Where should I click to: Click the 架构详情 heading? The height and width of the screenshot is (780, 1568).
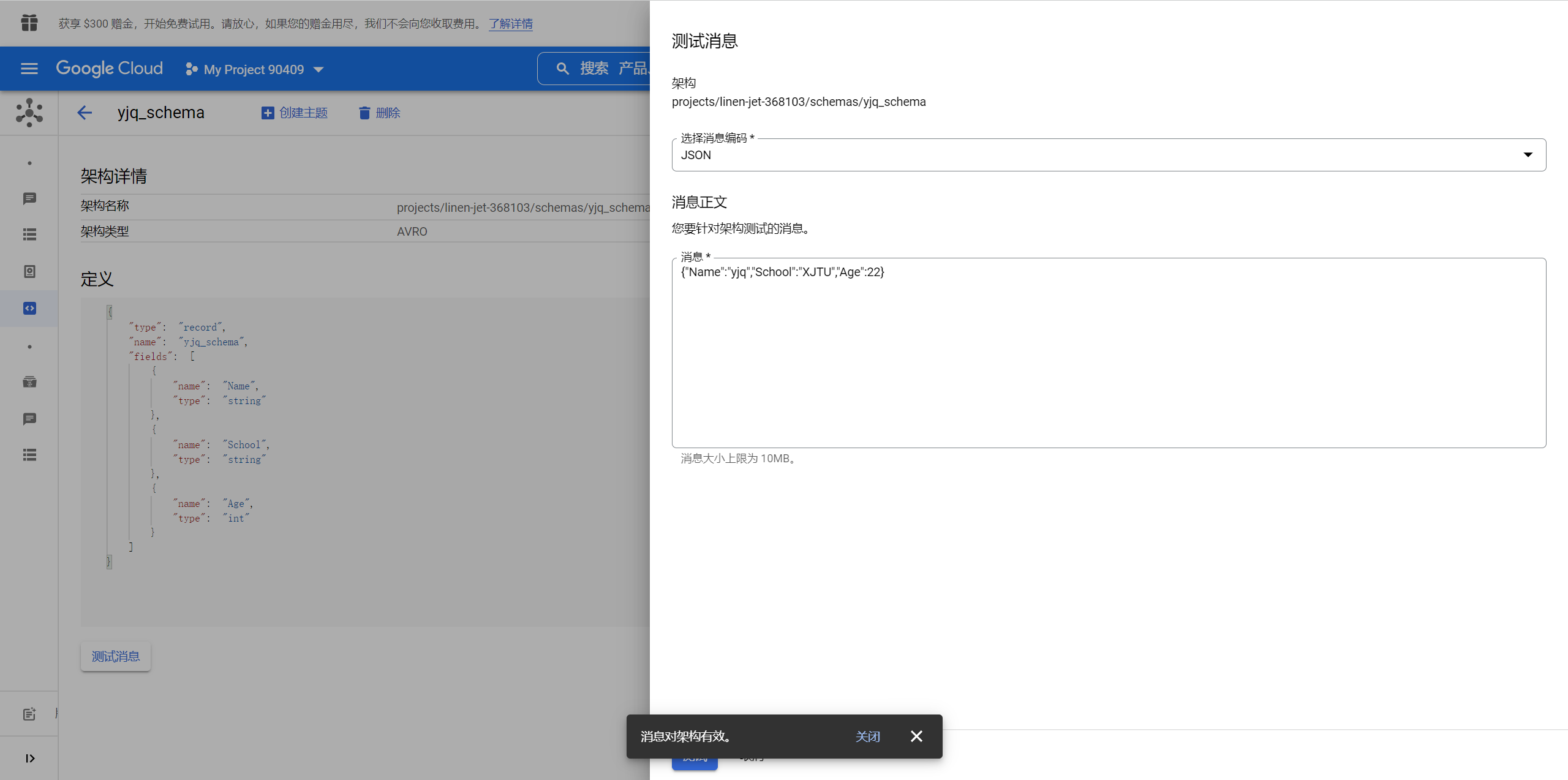(x=114, y=176)
